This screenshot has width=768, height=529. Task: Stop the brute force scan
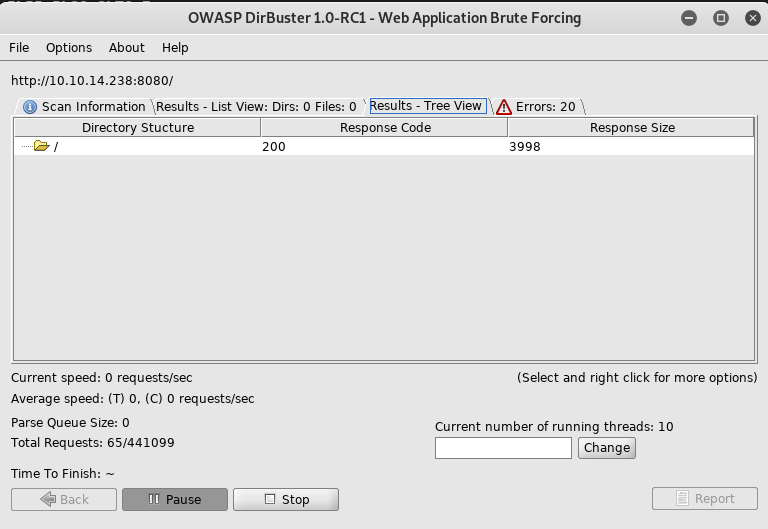(x=286, y=499)
